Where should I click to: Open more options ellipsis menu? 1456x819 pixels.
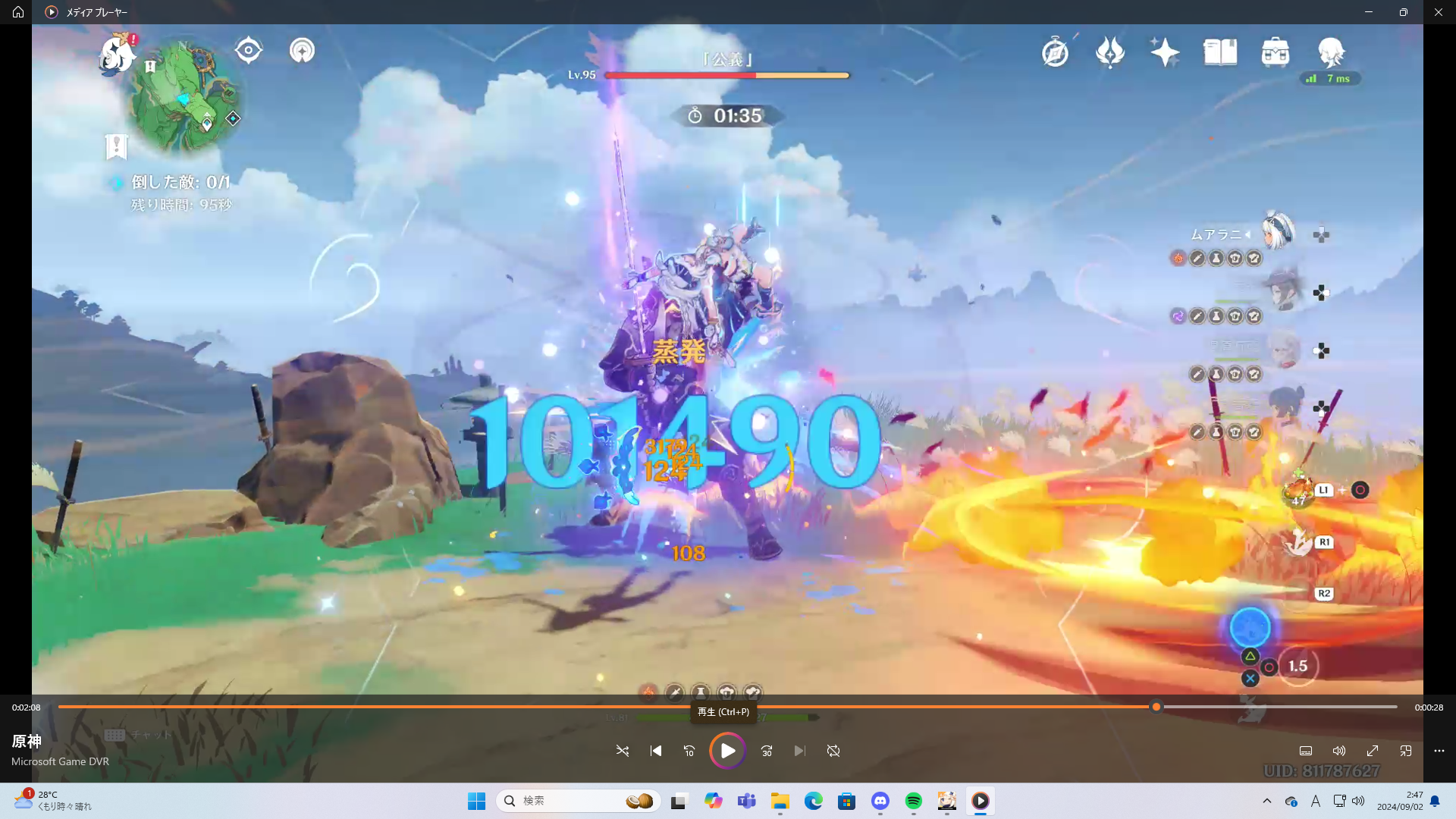[1439, 751]
